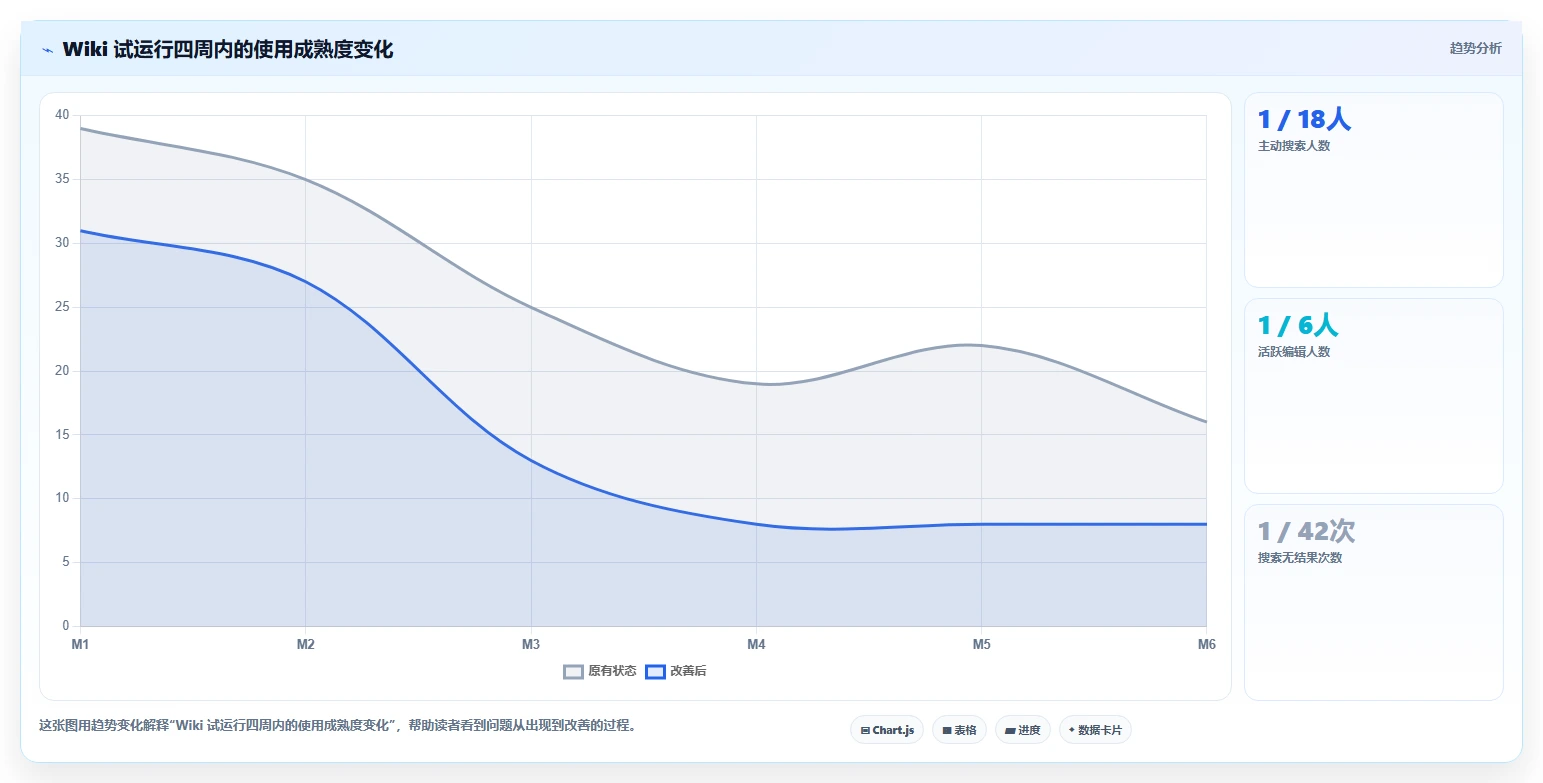The image size is (1543, 783).
Task: Click the y-axis value 25
Action: tap(62, 307)
